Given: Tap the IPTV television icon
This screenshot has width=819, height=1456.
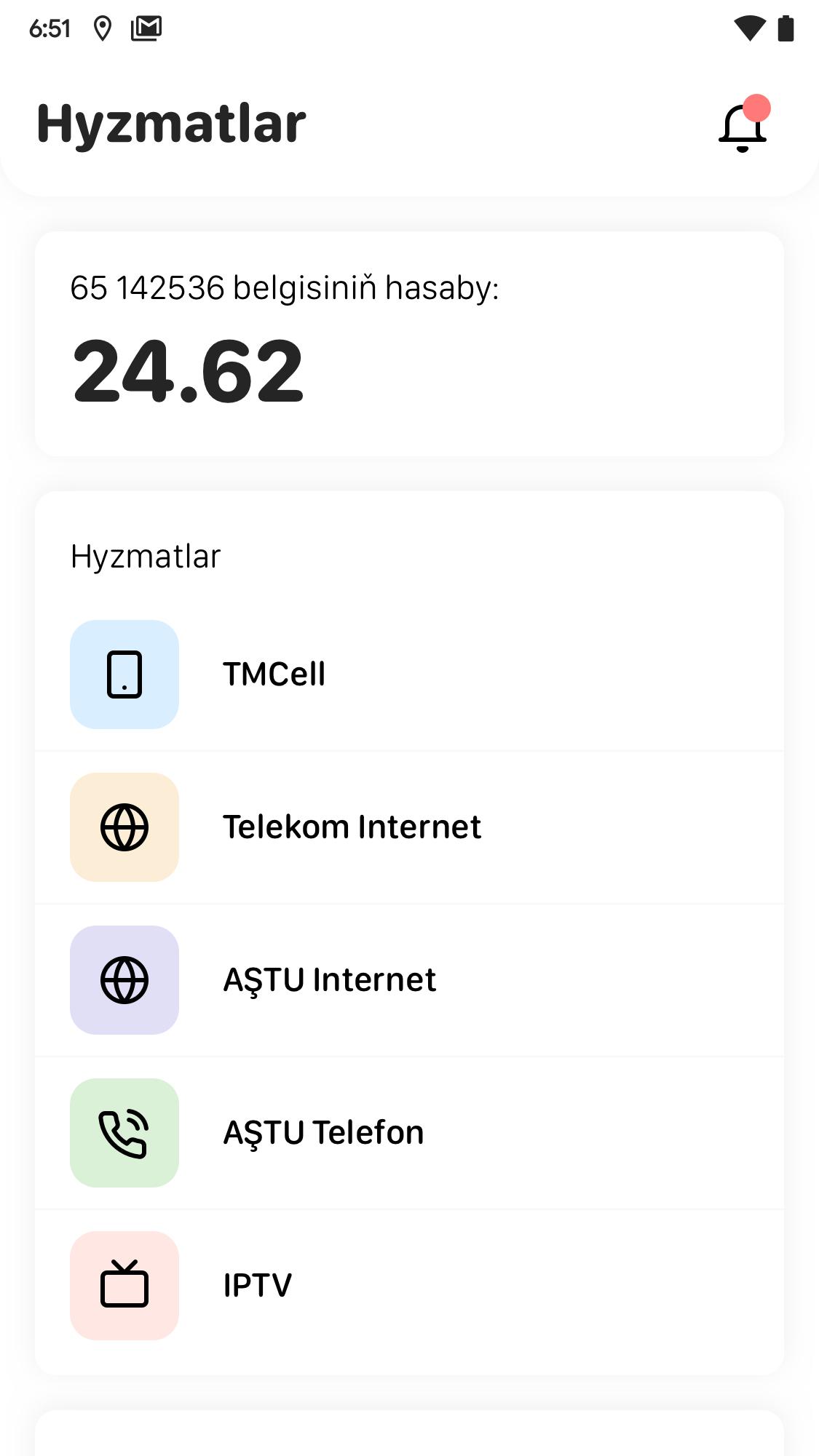Looking at the screenshot, I should 124,1286.
